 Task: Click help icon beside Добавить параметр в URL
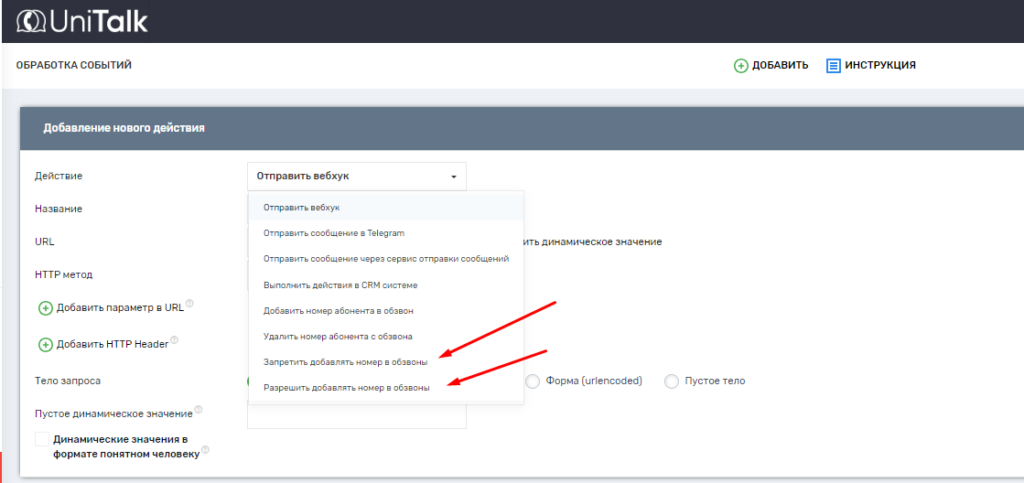pyautogui.click(x=189, y=305)
